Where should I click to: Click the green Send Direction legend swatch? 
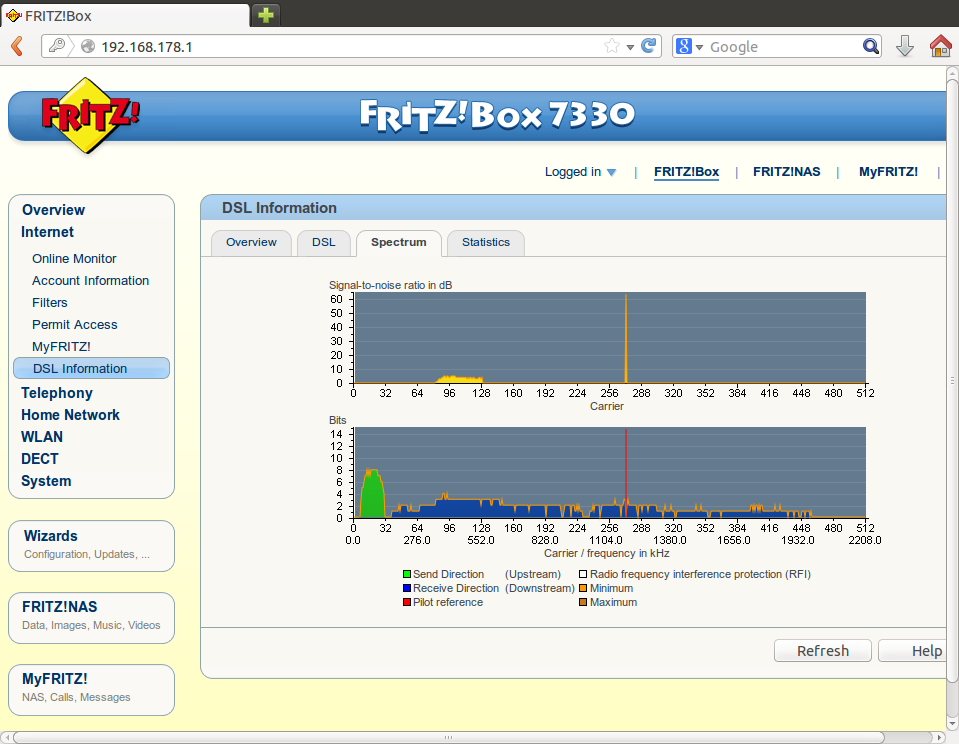coord(407,575)
